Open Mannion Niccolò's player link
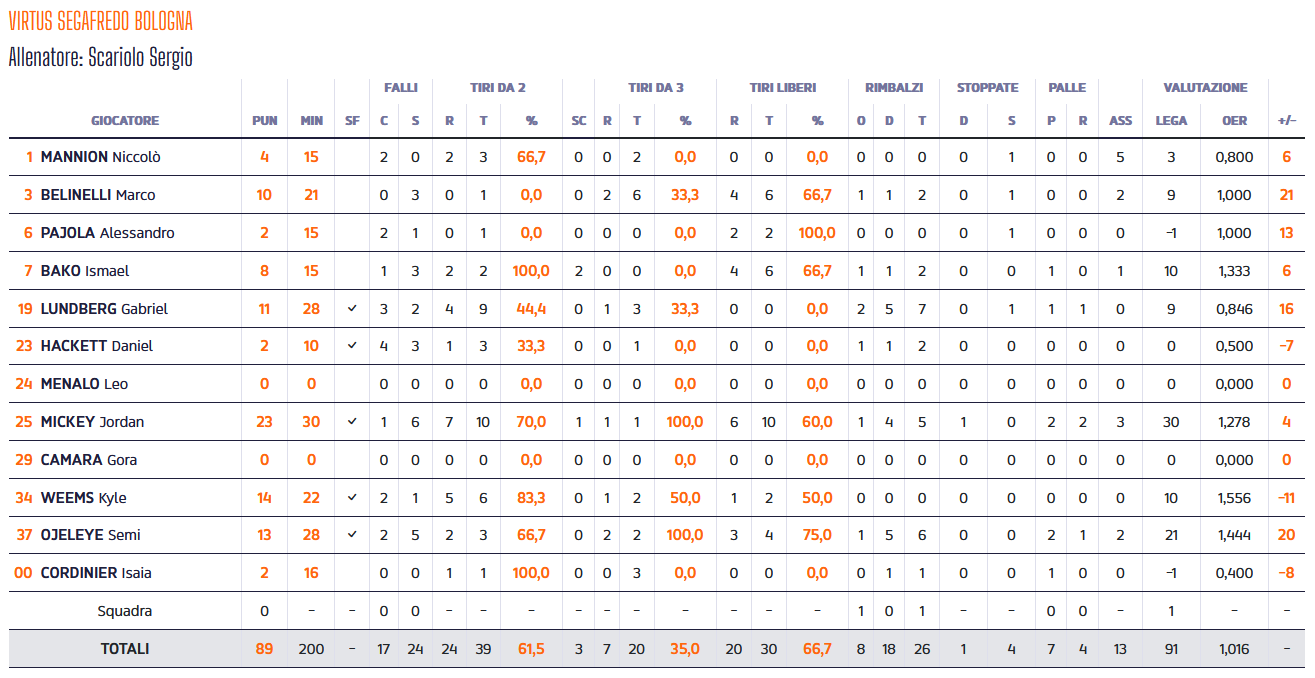Image resolution: width=1315 pixels, height=678 pixels. coord(100,157)
